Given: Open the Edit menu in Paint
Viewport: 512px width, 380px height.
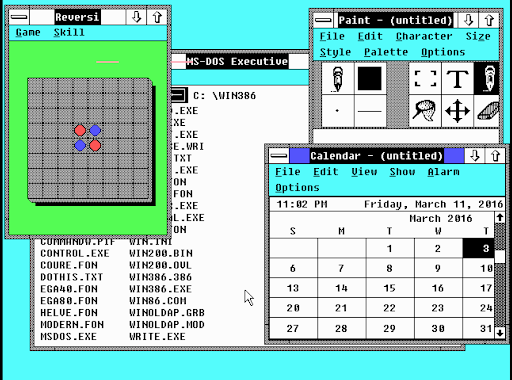Looking at the screenshot, I should [x=370, y=36].
